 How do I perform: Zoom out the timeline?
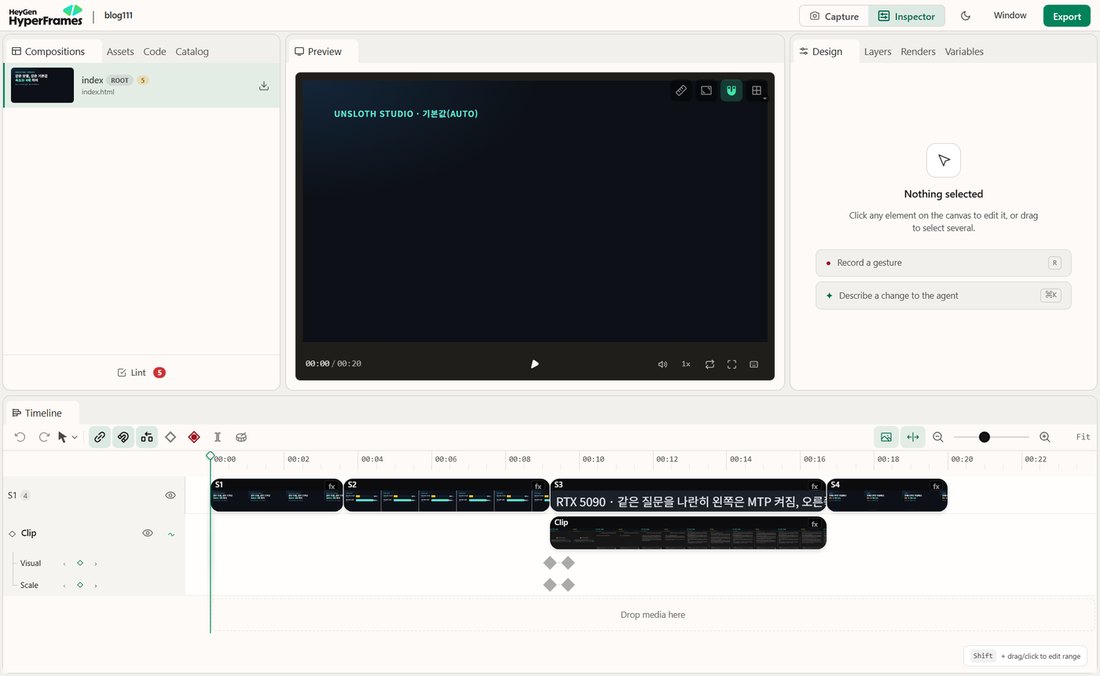(938, 437)
